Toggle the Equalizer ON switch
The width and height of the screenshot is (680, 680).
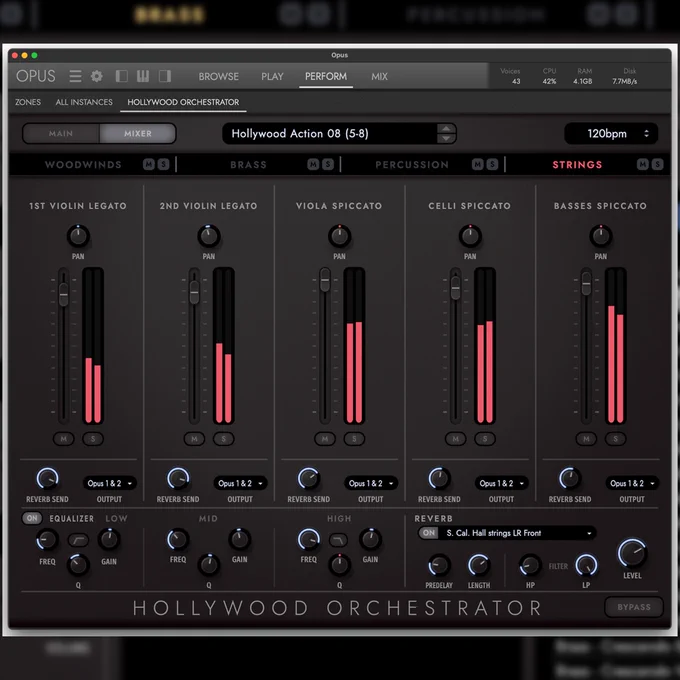pyautogui.click(x=32, y=518)
